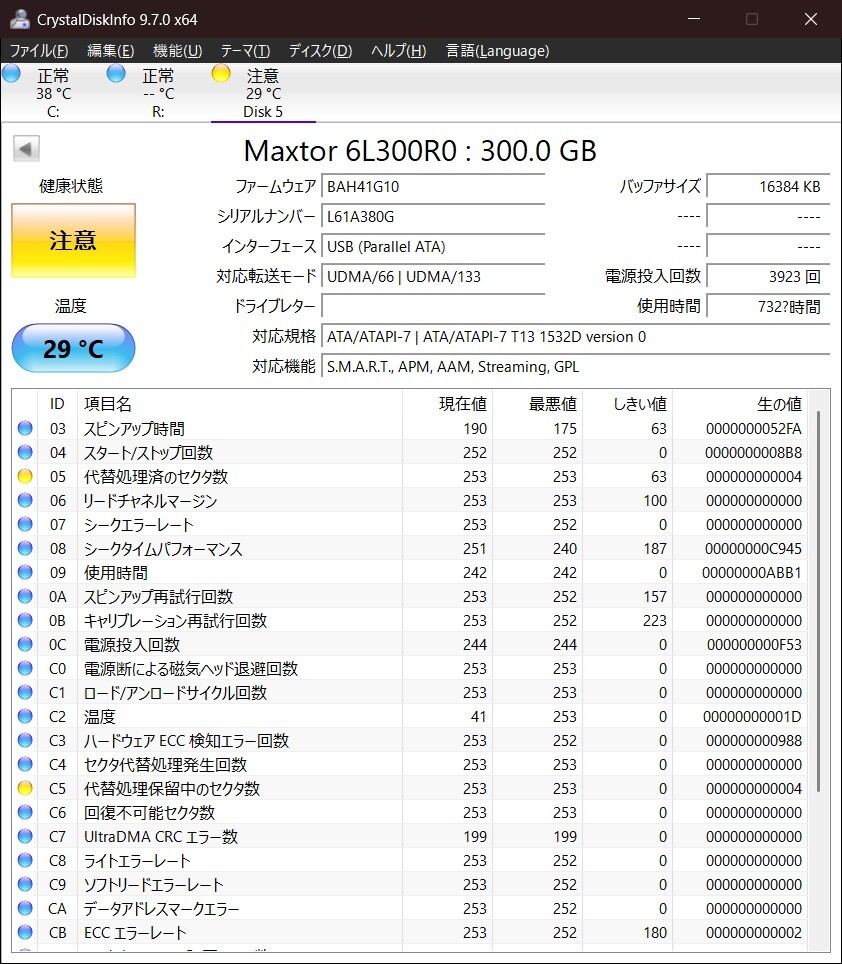Click the ファームウェア field BAH41G10
This screenshot has height=964, width=842.
[x=433, y=186]
